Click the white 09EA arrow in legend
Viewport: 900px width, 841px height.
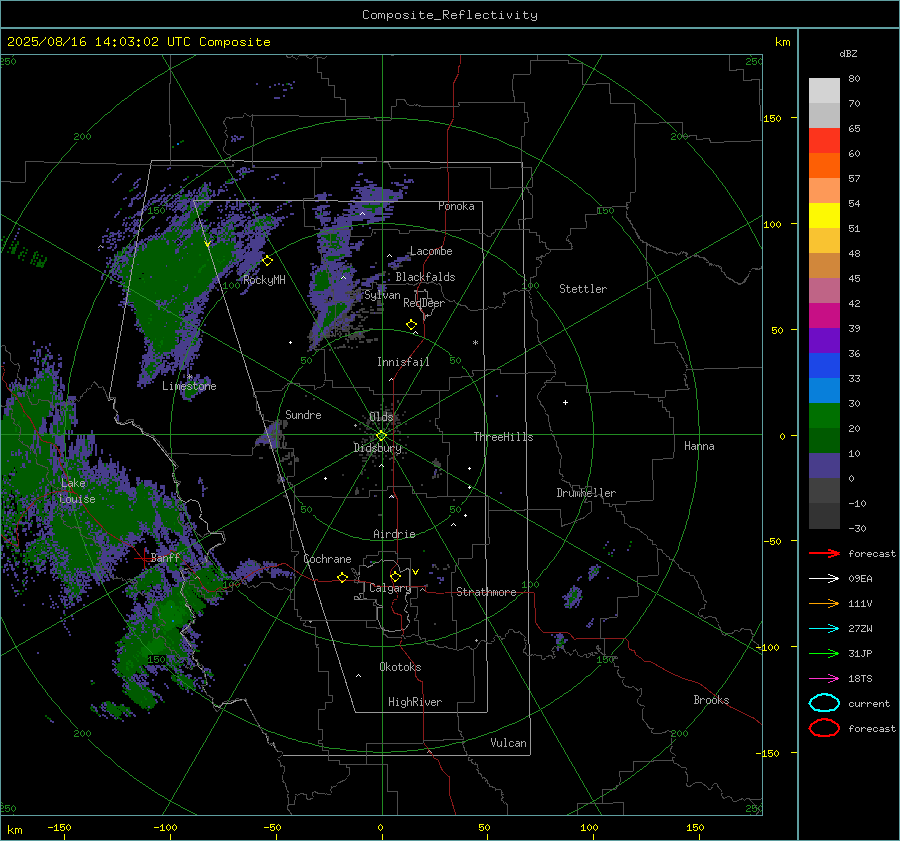[824, 579]
